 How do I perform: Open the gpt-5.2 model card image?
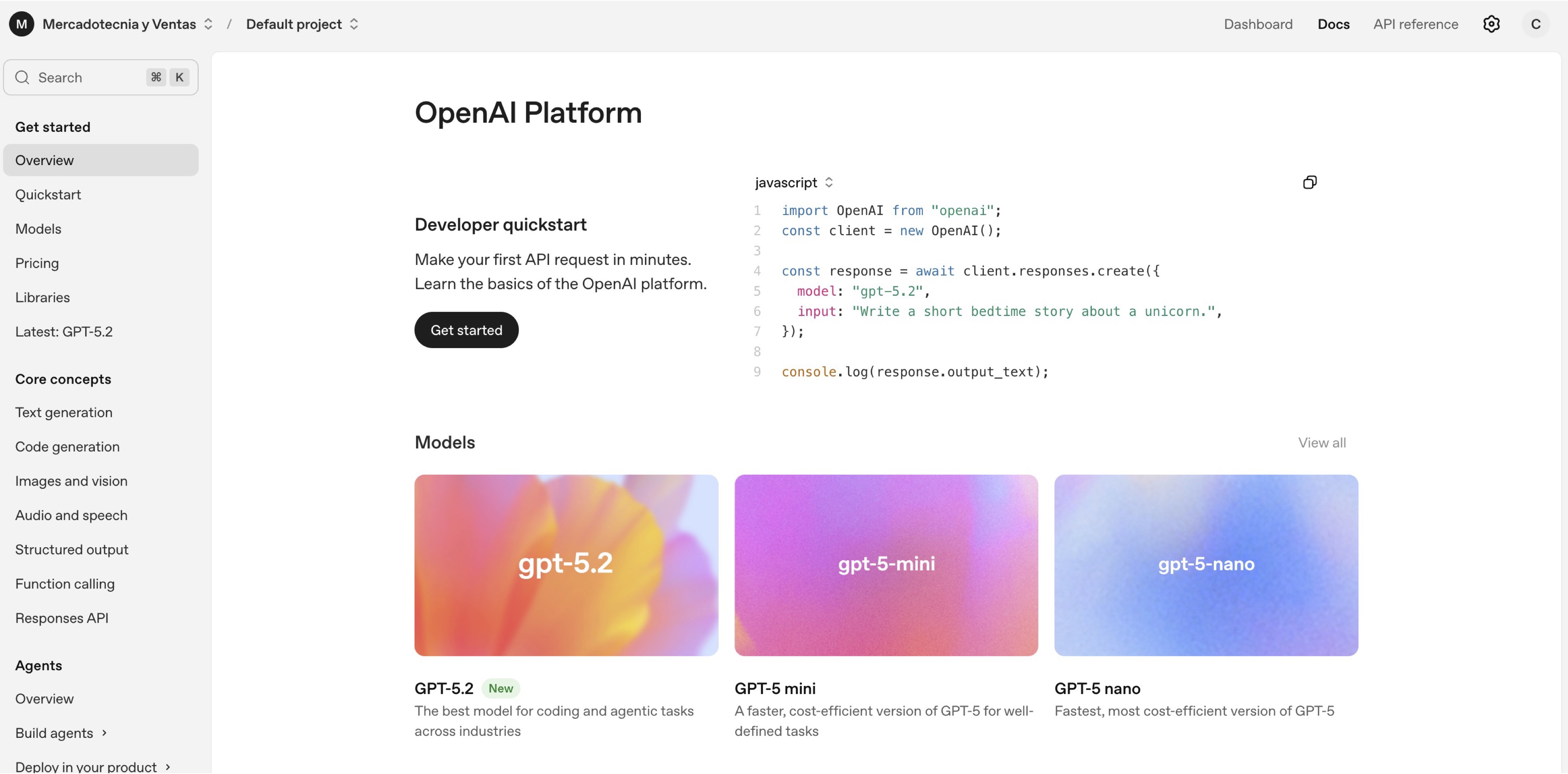click(x=566, y=565)
